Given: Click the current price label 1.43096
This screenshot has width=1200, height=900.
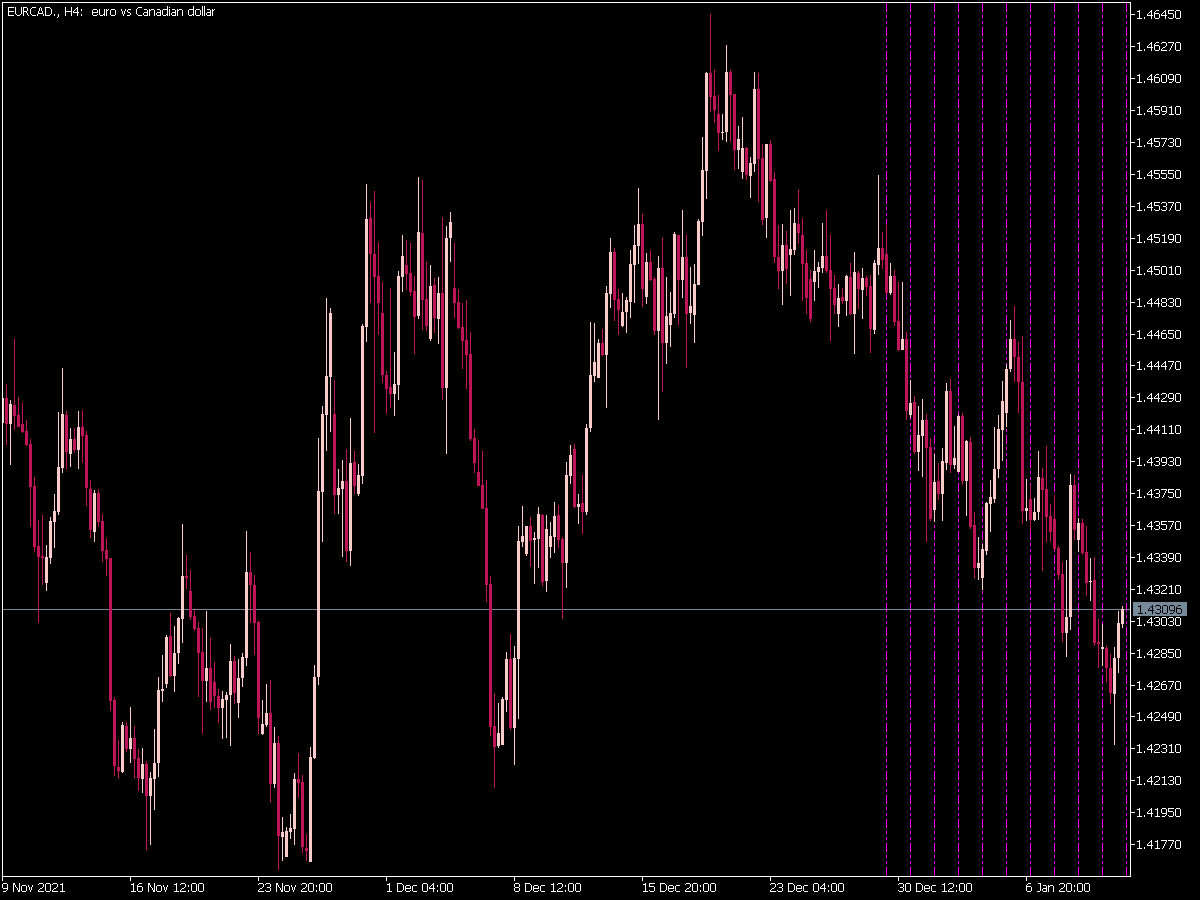Looking at the screenshot, I should point(1161,609).
